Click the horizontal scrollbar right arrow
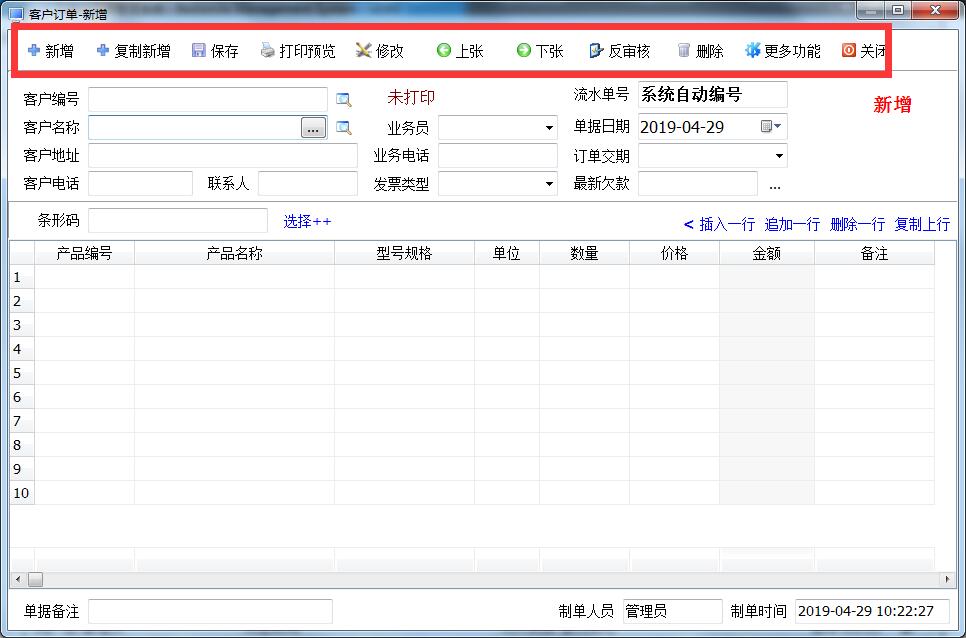Image resolution: width=966 pixels, height=638 pixels. pos(948,579)
